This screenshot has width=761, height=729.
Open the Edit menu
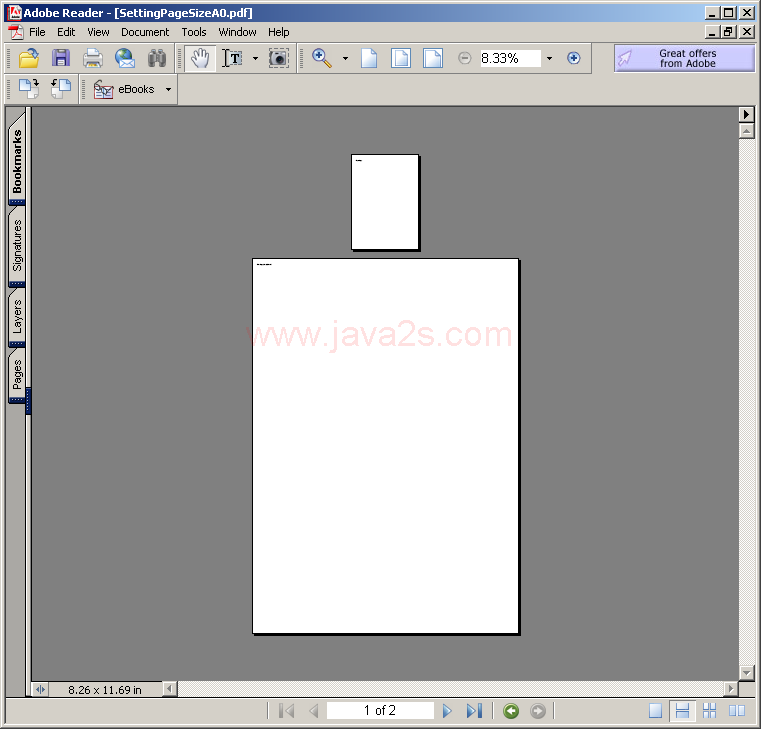pyautogui.click(x=66, y=32)
